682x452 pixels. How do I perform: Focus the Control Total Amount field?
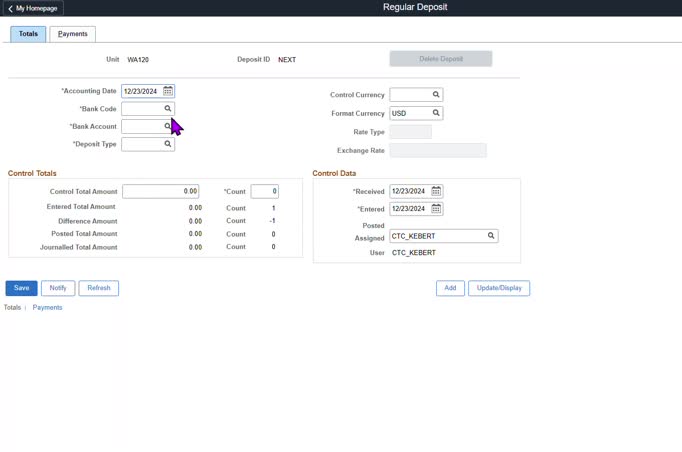pos(160,191)
